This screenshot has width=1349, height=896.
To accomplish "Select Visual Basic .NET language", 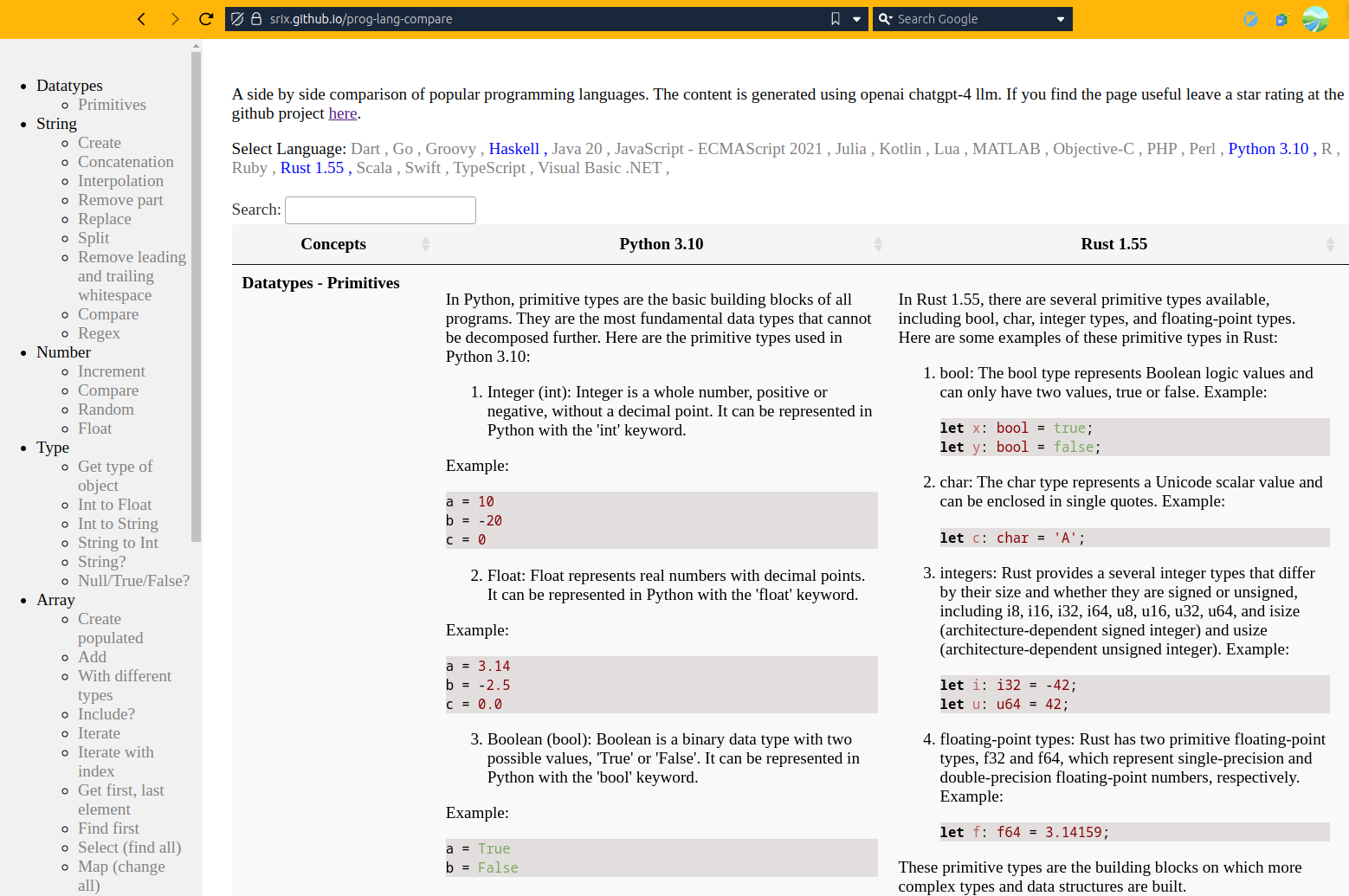I will pos(600,168).
